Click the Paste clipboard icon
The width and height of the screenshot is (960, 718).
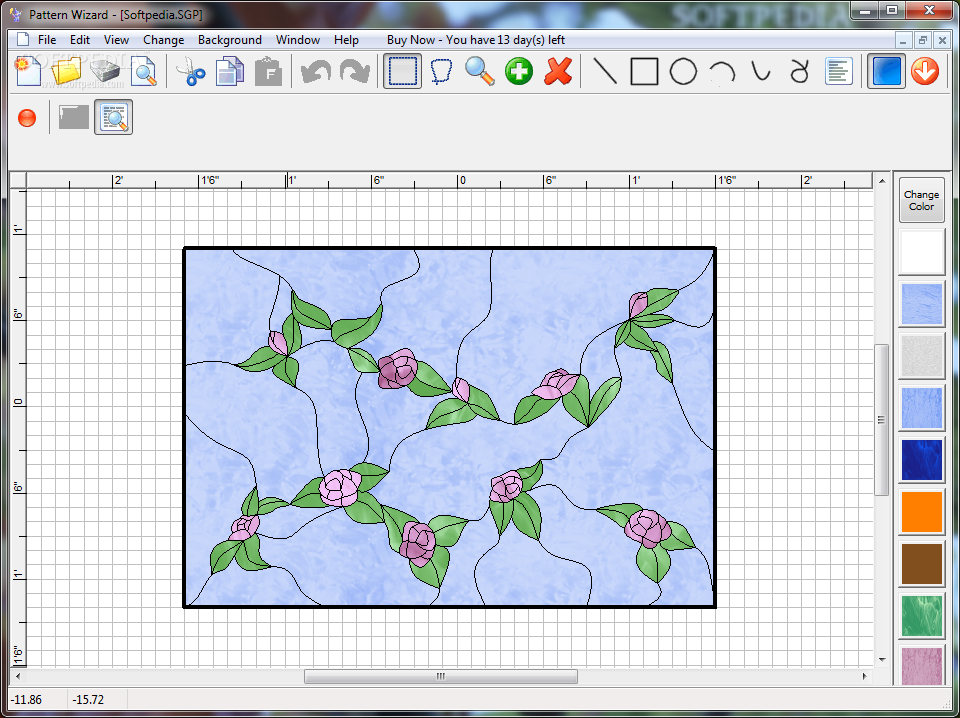click(268, 71)
